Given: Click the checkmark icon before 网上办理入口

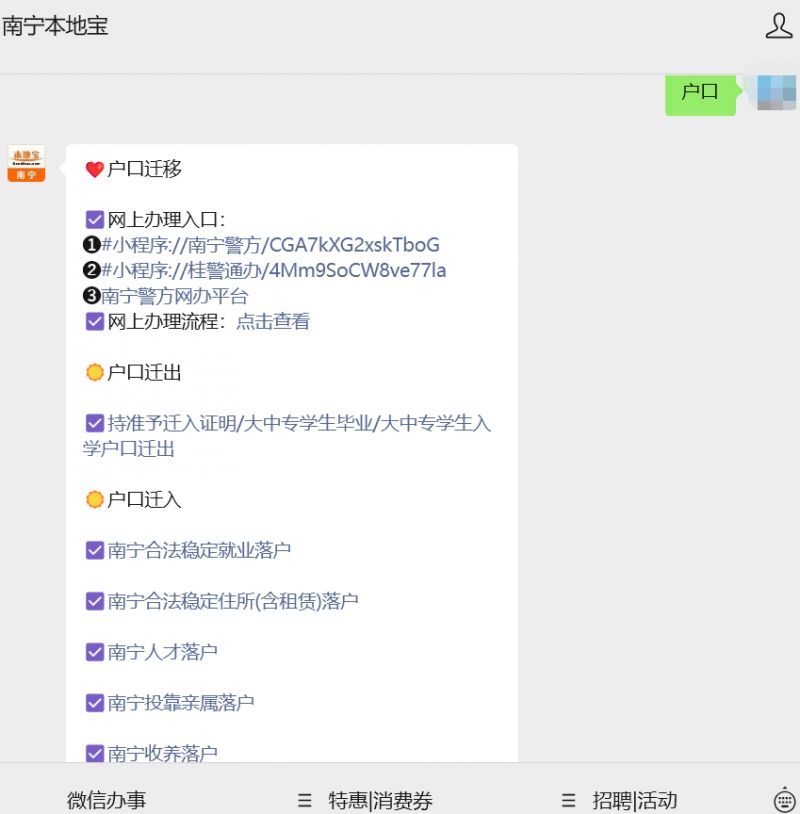Looking at the screenshot, I should [x=94, y=220].
